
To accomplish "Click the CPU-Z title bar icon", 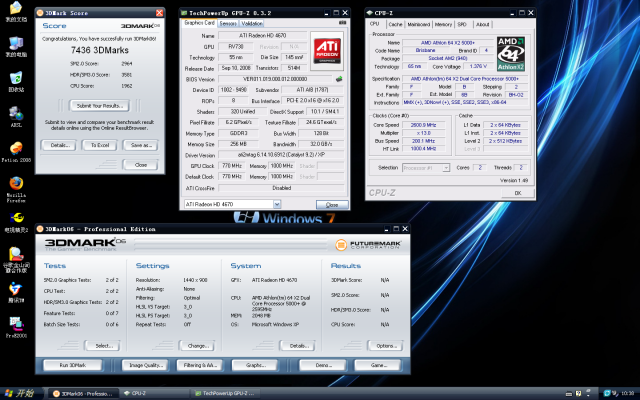I will [369, 13].
